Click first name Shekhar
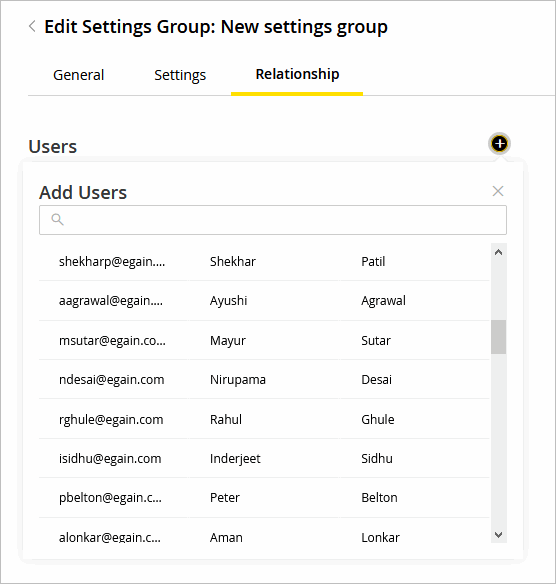The image size is (556, 584). [233, 261]
